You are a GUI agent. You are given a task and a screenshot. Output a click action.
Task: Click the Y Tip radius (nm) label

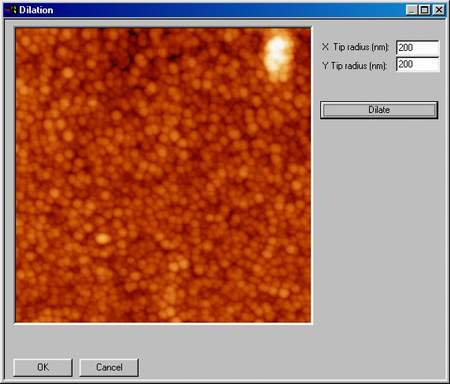click(355, 66)
